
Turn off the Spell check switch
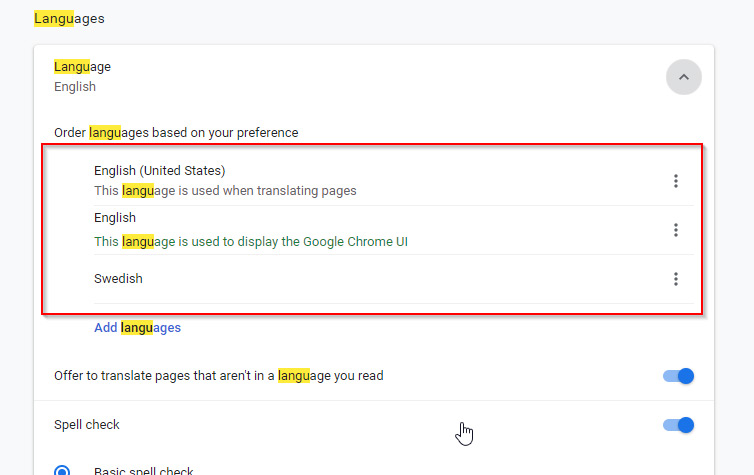(678, 425)
